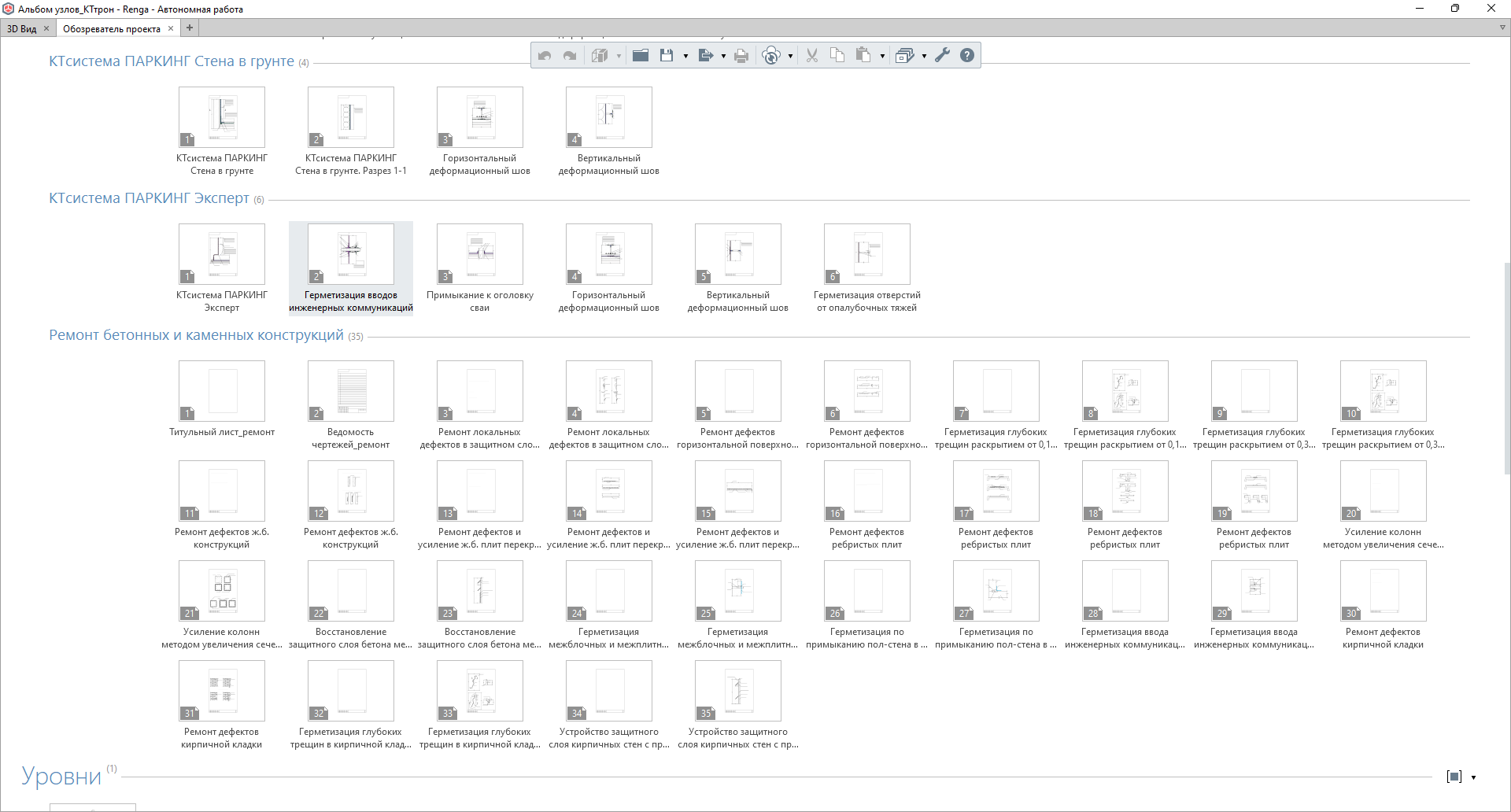Save the project with the floppy disk icon
Image resolution: width=1511 pixels, height=812 pixels.
(667, 55)
